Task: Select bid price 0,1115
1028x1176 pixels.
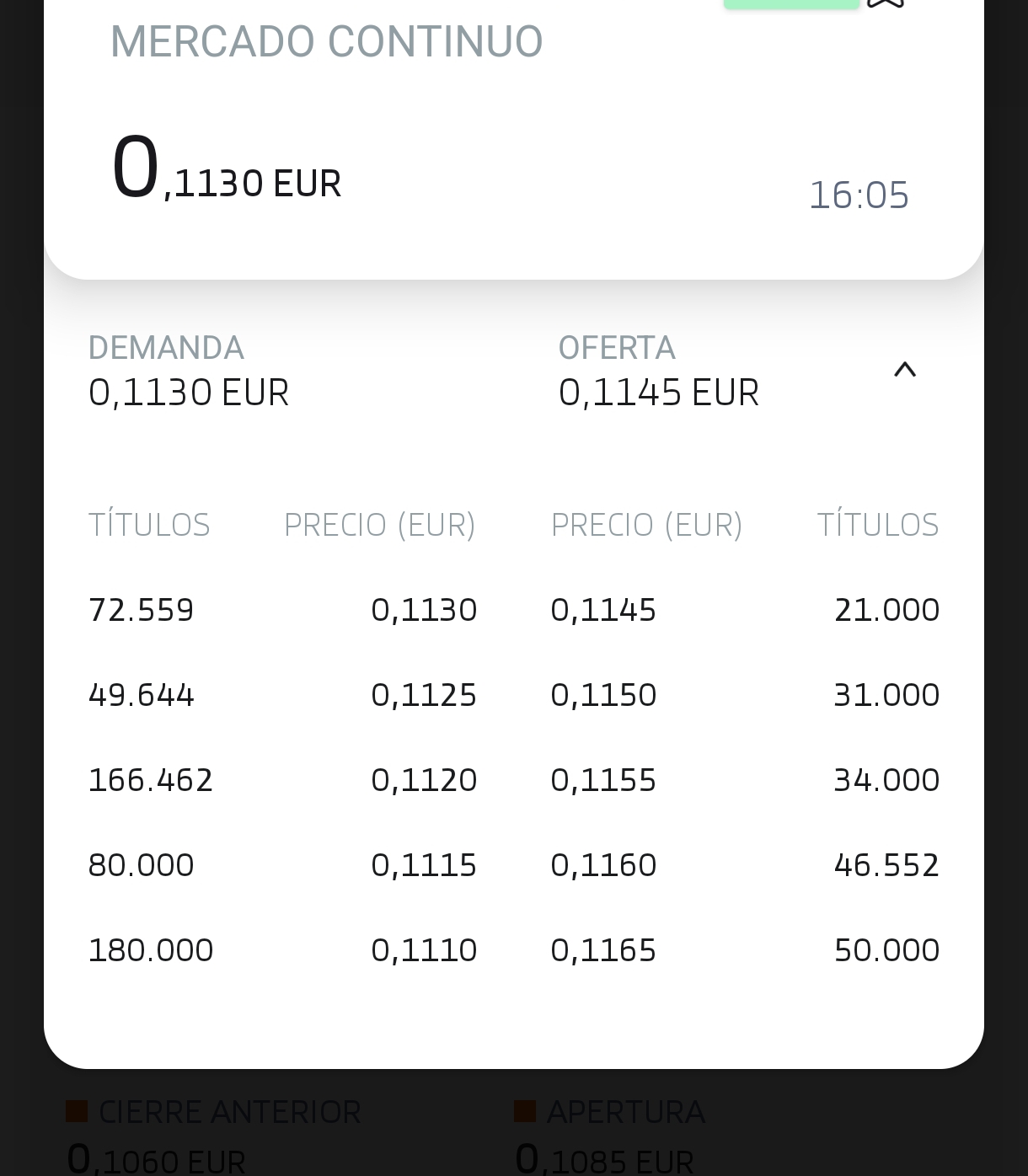Action: pos(424,865)
